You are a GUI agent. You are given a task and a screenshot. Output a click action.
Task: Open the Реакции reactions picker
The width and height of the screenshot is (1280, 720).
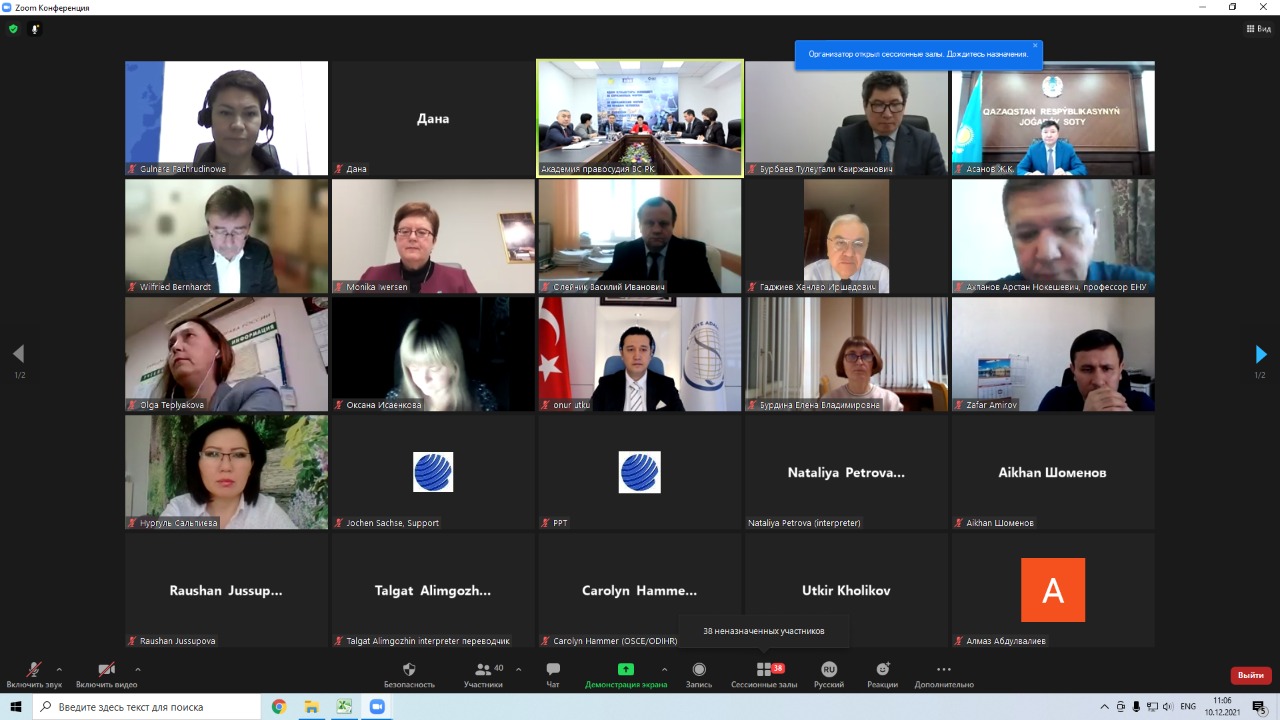[882, 674]
